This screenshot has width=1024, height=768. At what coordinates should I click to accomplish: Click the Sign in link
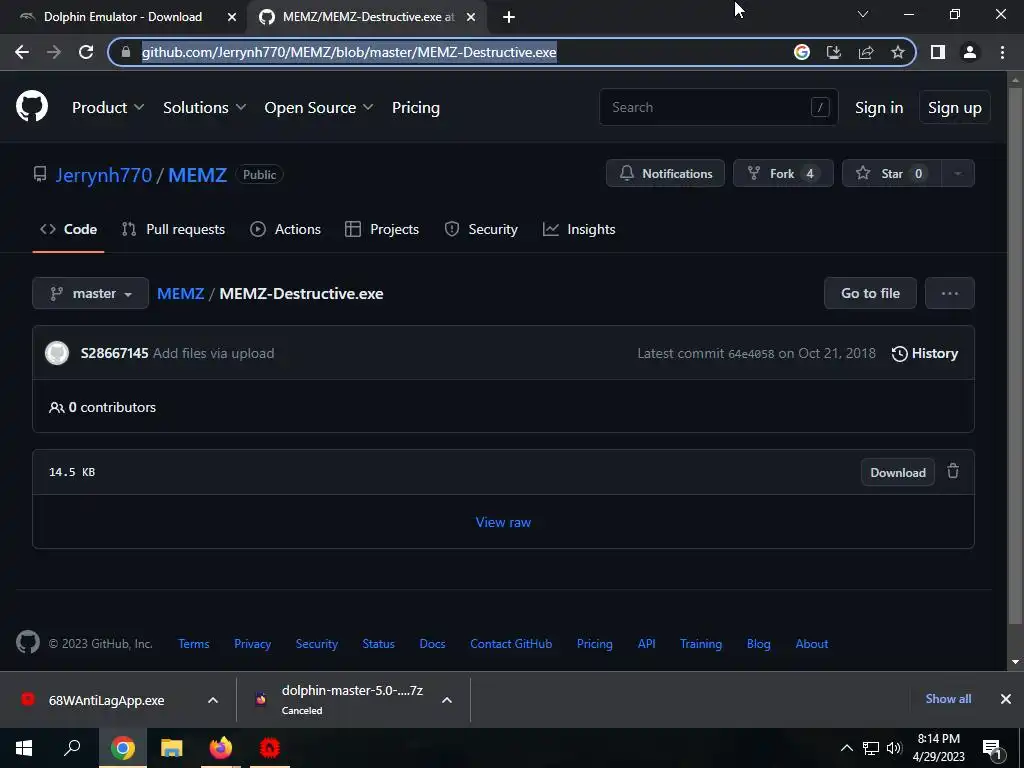(879, 107)
